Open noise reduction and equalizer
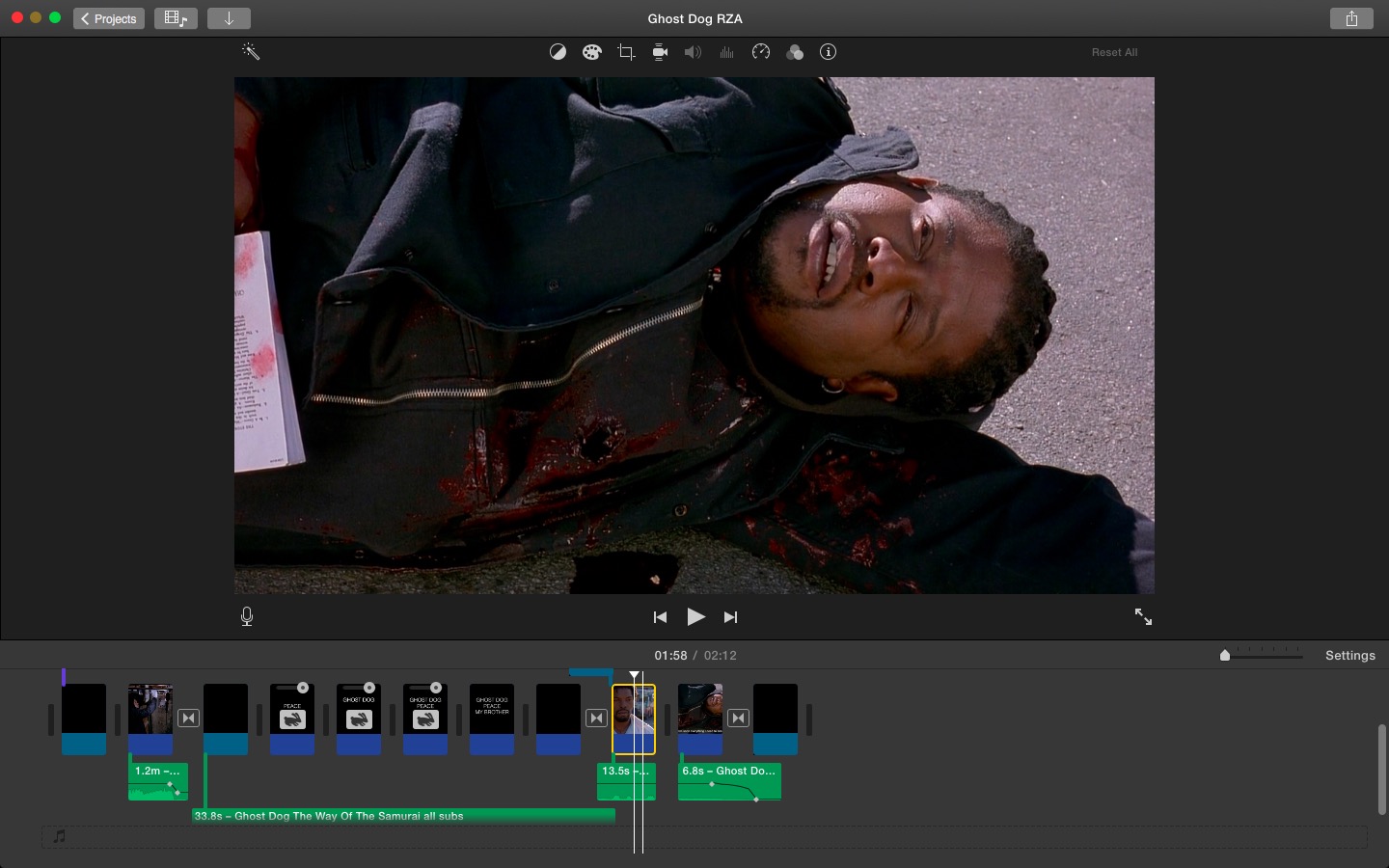Screen dimensions: 1389x868 click(726, 52)
